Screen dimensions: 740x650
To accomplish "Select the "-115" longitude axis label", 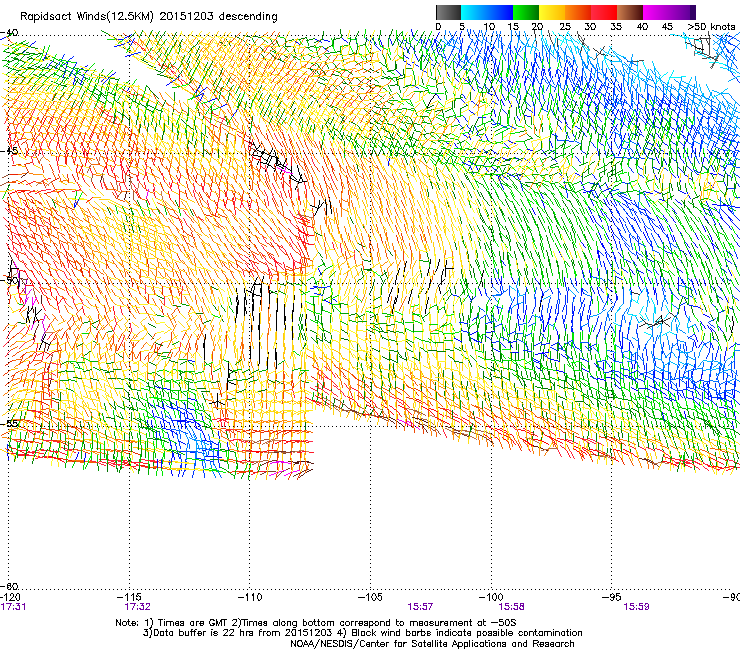I will 131,598.
